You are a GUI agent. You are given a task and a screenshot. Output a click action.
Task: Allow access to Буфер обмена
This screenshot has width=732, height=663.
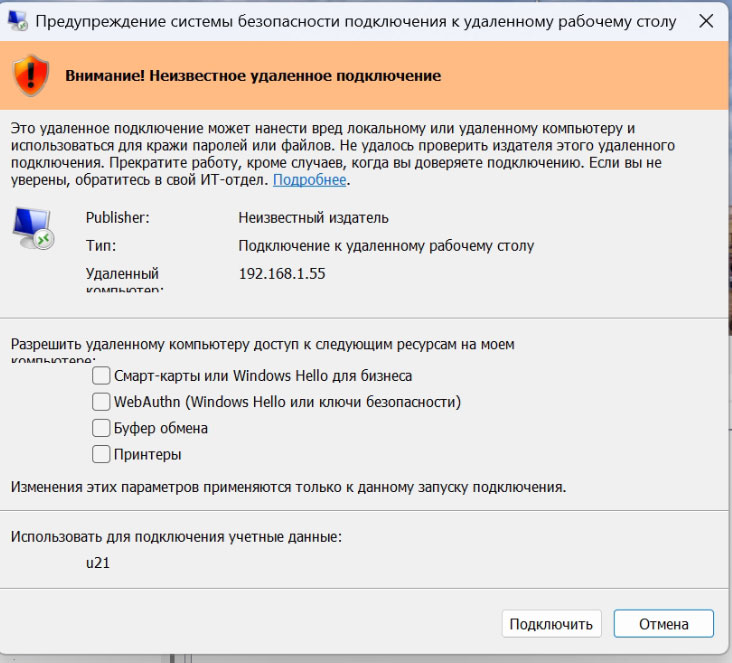point(101,428)
